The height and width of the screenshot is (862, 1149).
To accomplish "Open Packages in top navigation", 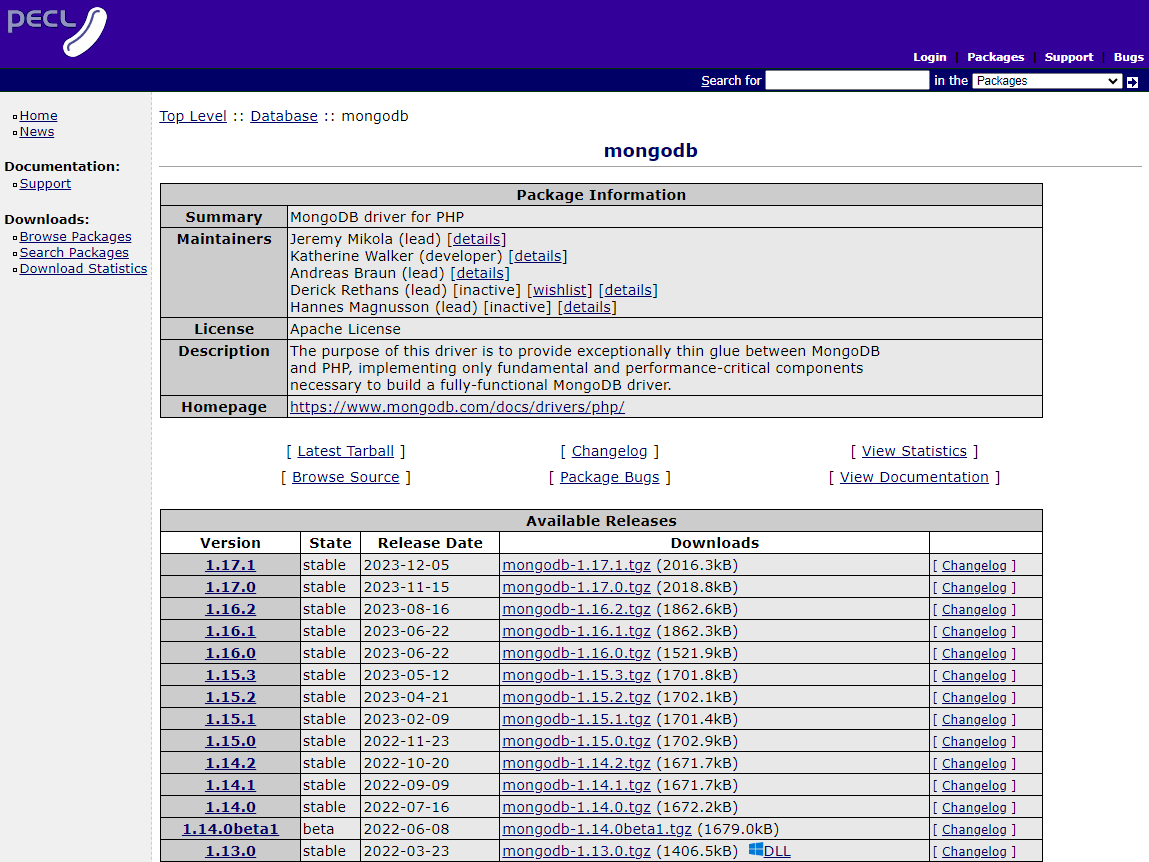I will click(x=995, y=57).
